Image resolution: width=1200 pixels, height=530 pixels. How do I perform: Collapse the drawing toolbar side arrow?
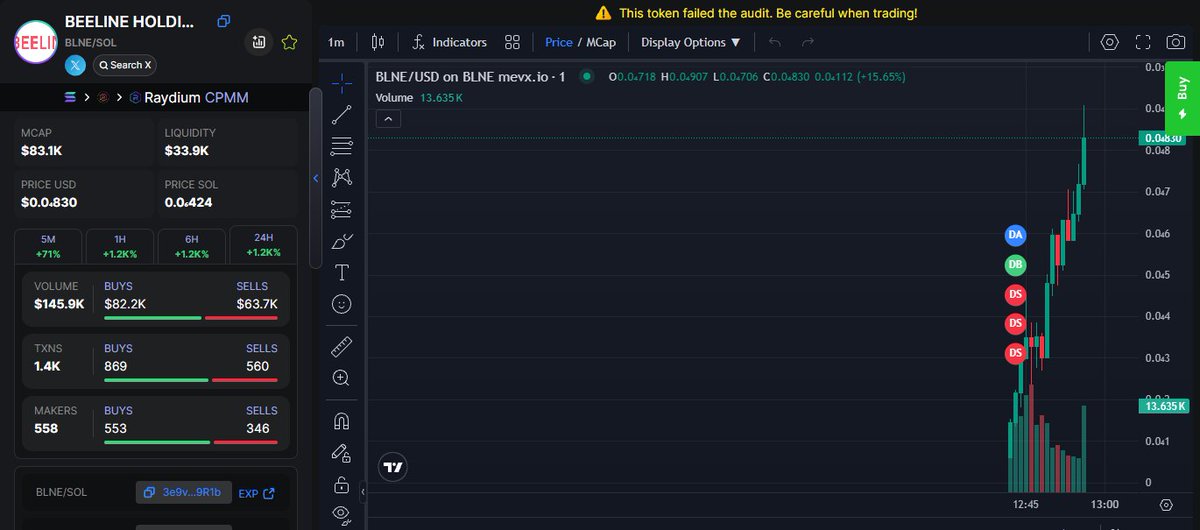pos(363,493)
